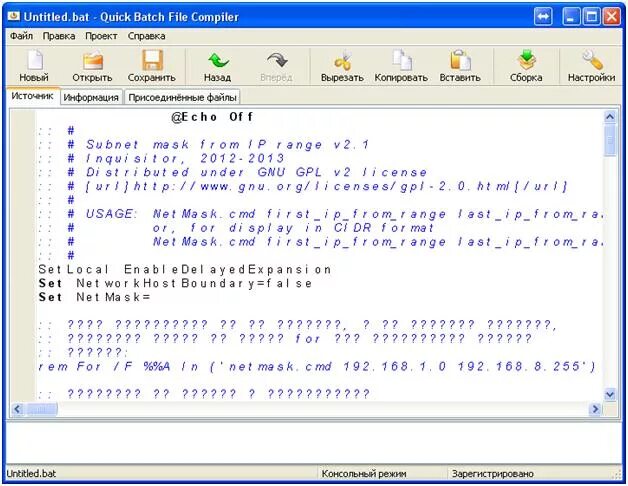
Task: Click the gnu.org licenses URL line
Action: click(326, 186)
